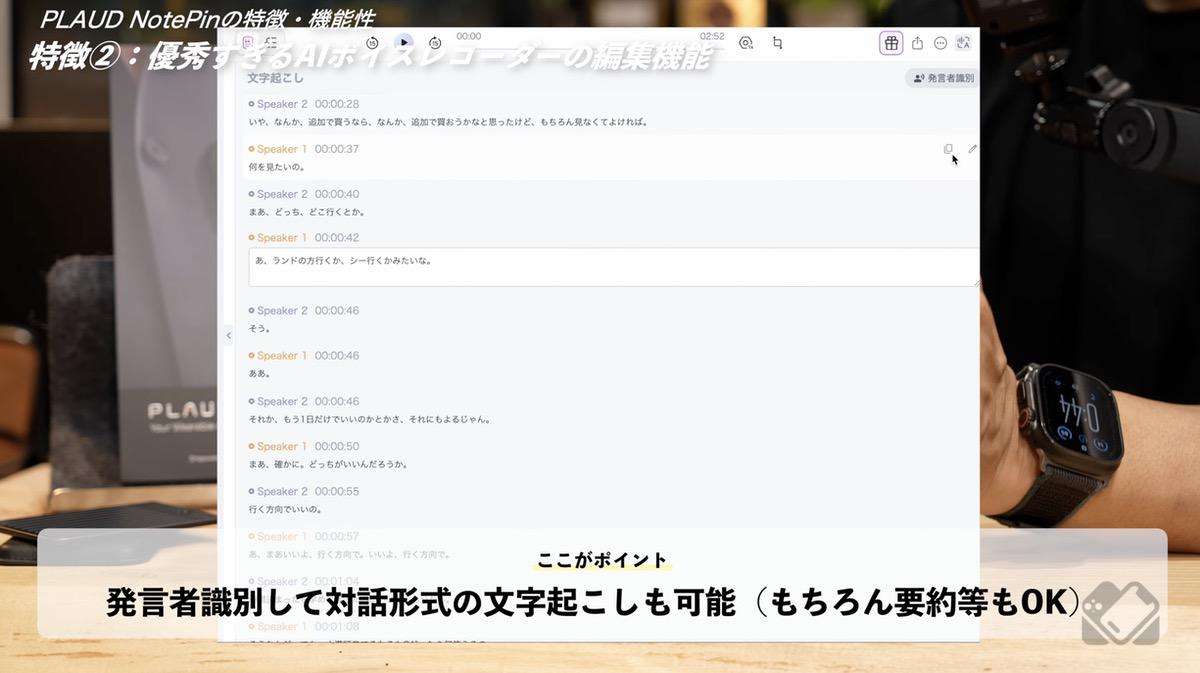Image resolution: width=1200 pixels, height=673 pixels.
Task: Open the gift icon button
Action: coord(891,43)
